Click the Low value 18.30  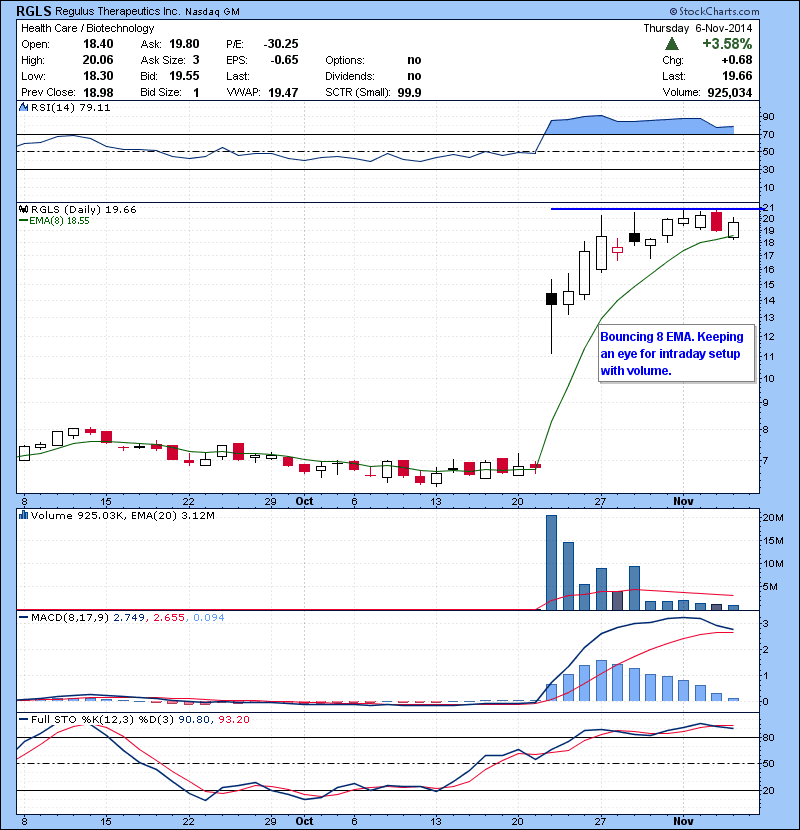pyautogui.click(x=98, y=76)
